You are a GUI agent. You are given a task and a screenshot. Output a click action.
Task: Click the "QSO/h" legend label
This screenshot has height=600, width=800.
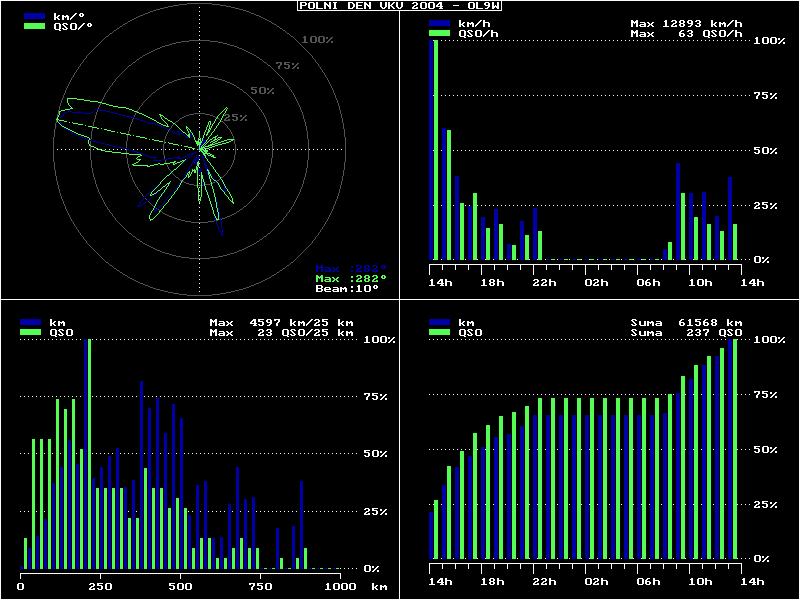[478, 34]
